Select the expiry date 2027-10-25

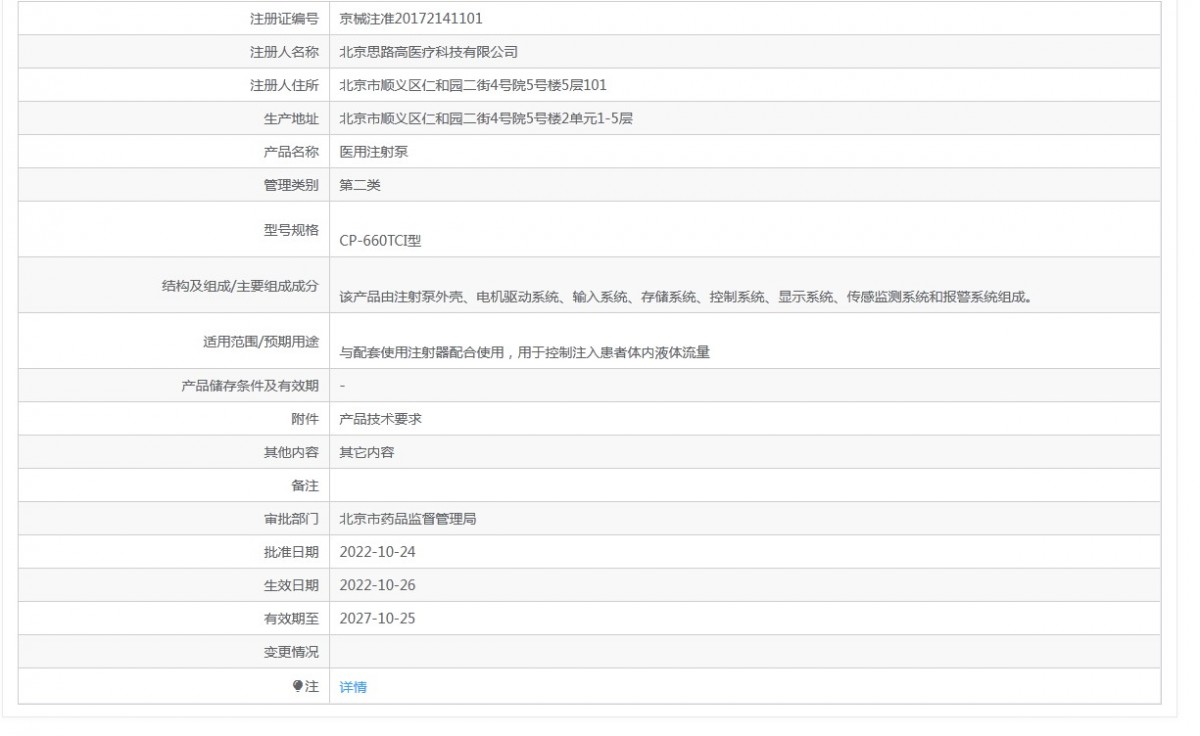(x=377, y=619)
